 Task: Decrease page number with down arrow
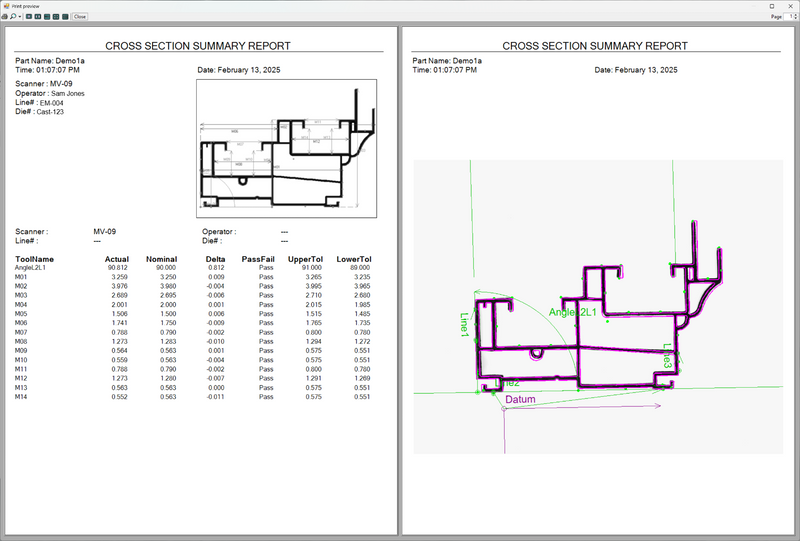tap(796, 19)
